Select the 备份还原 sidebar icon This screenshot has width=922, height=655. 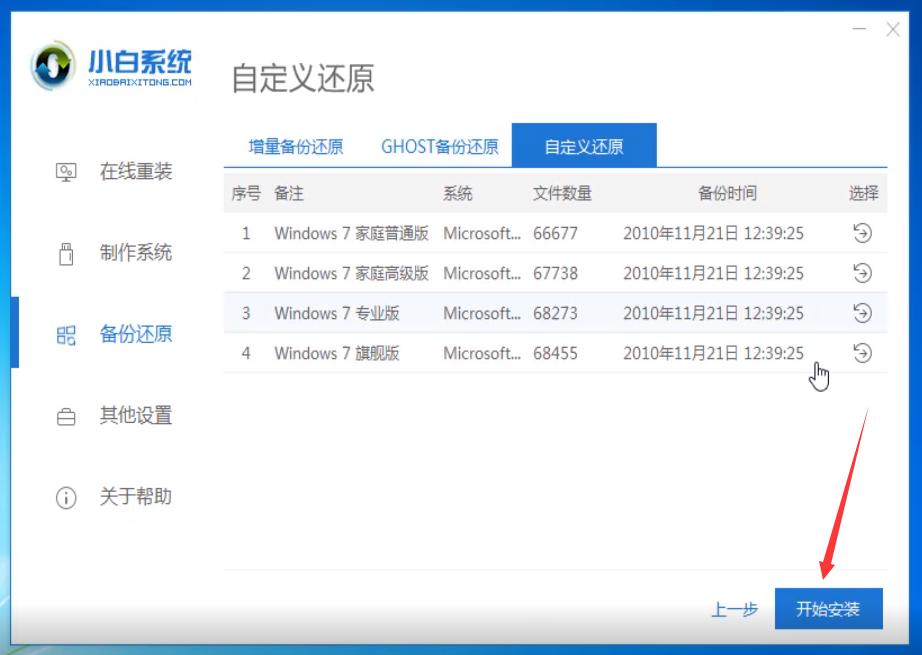tap(66, 334)
